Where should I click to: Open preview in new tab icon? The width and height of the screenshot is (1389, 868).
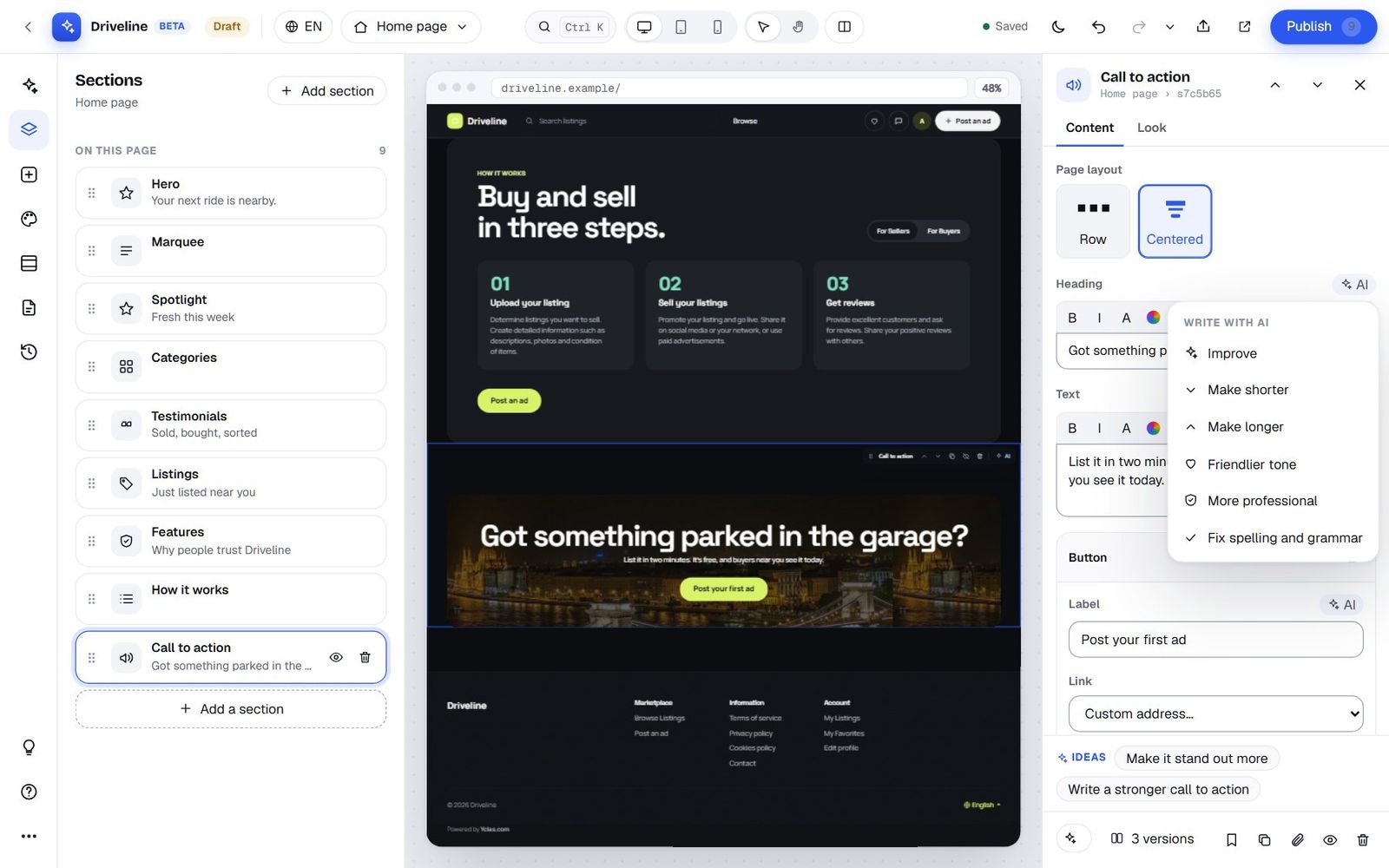[x=1244, y=27]
